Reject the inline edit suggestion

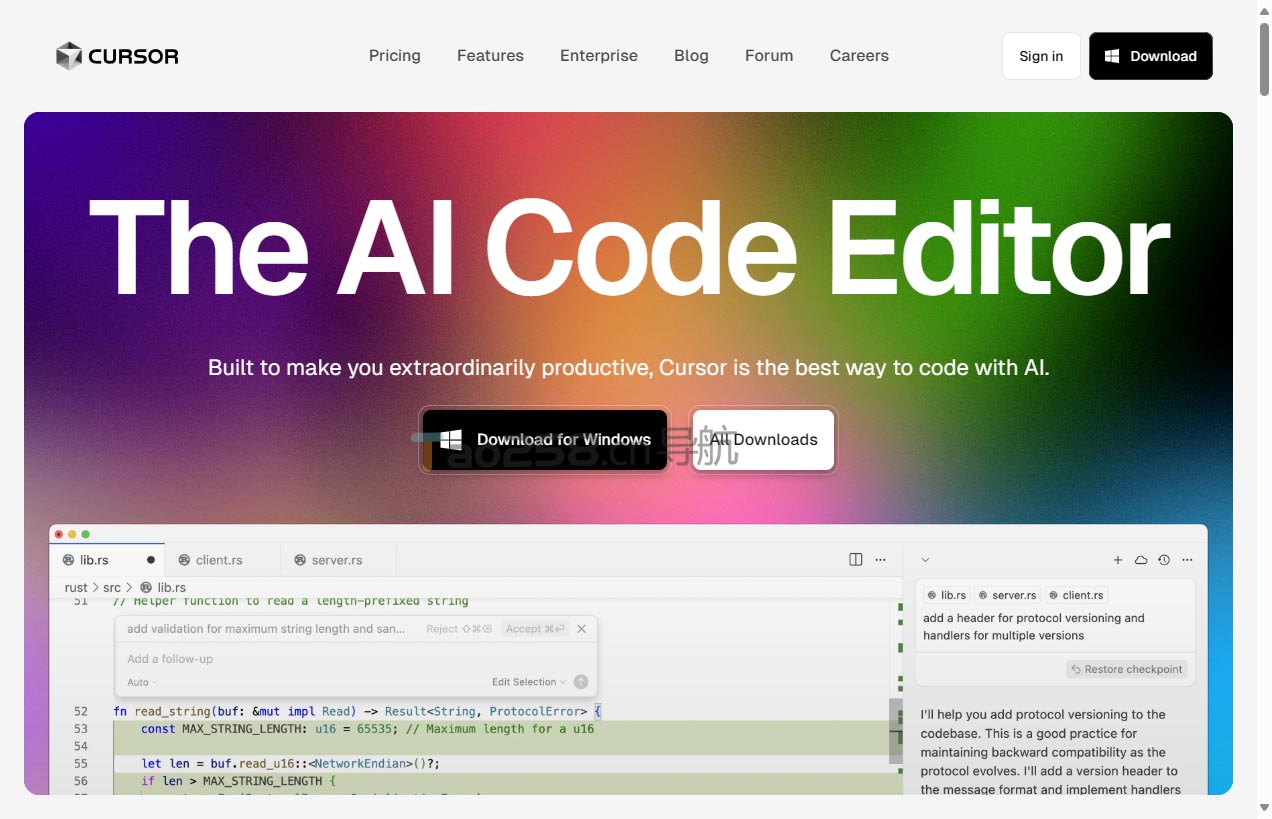tap(459, 629)
